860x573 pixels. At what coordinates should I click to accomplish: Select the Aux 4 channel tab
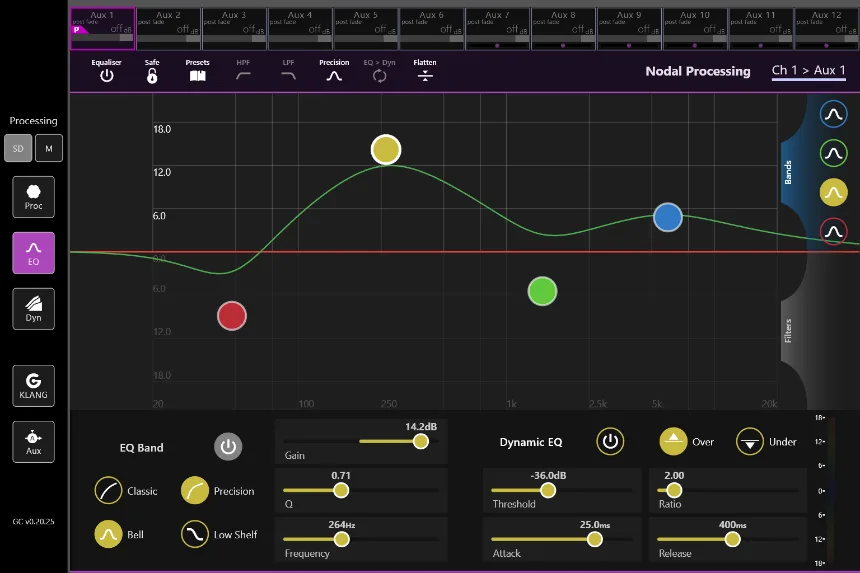pyautogui.click(x=300, y=29)
